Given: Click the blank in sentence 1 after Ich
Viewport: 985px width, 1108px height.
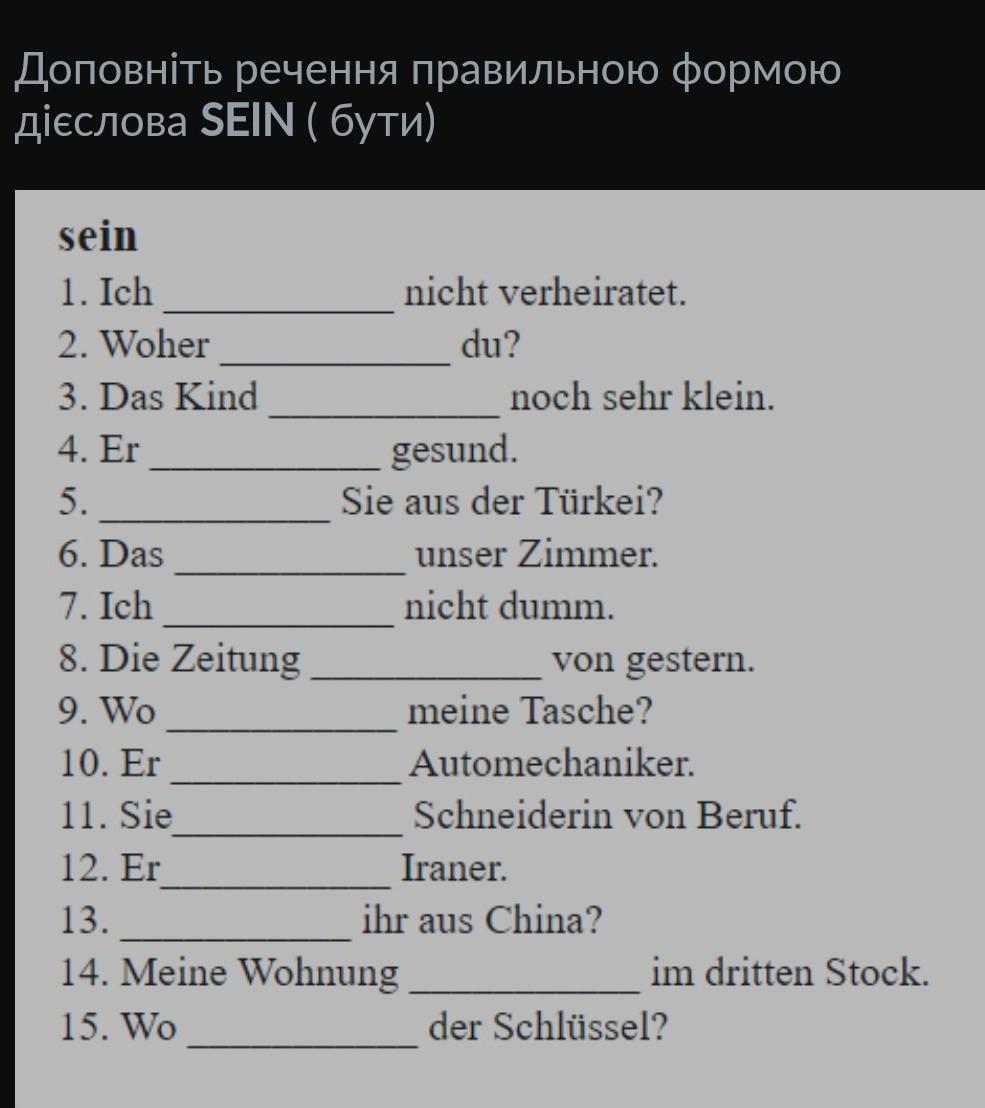Looking at the screenshot, I should 278,304.
